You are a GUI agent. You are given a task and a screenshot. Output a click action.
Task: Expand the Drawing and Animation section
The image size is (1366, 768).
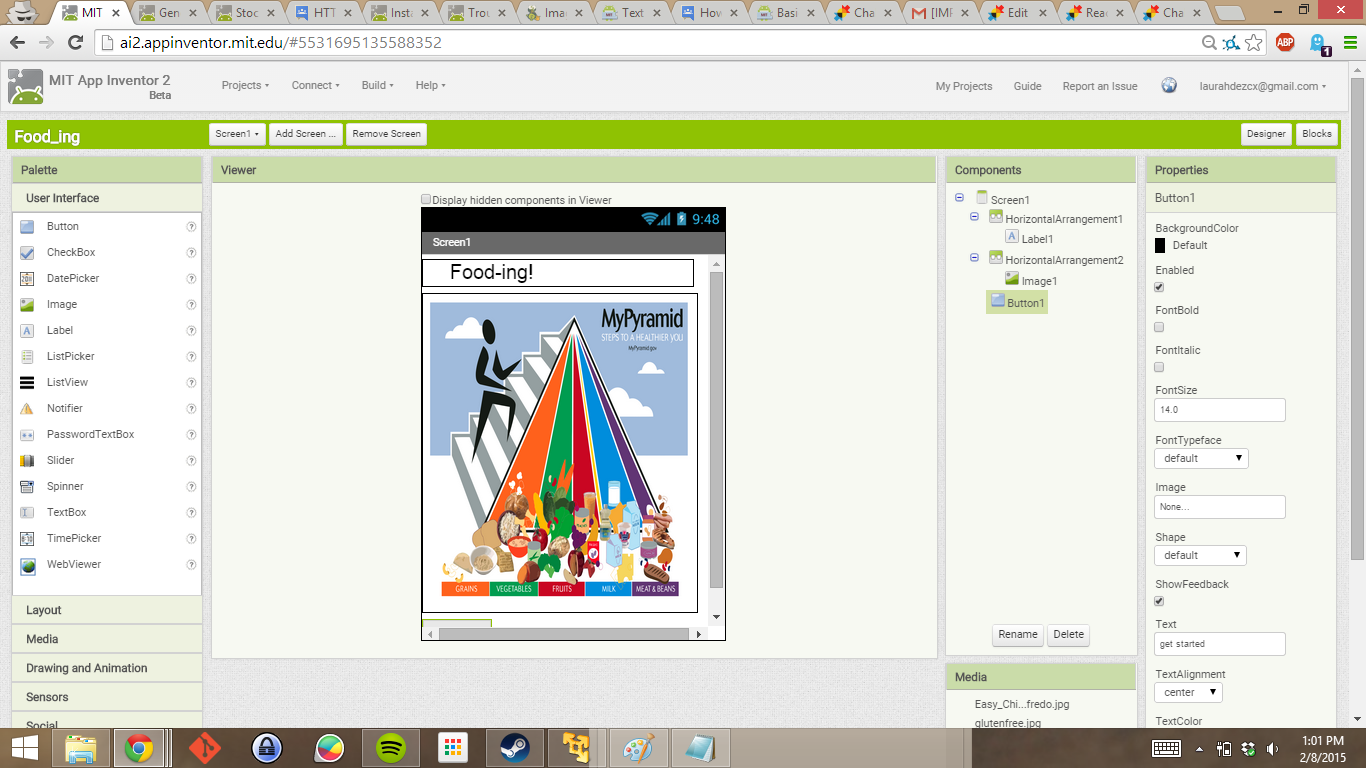[107, 668]
